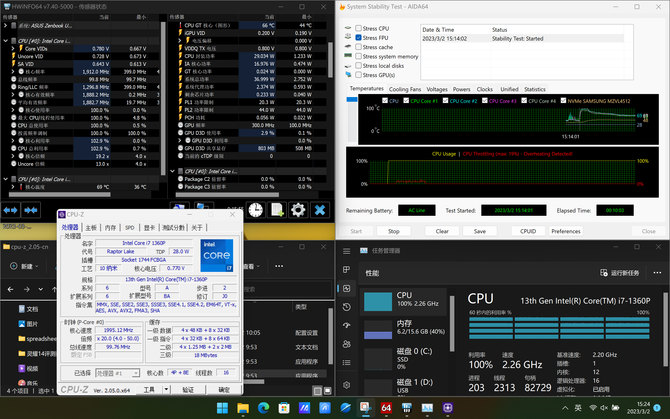The image size is (670, 419).
Task: Click the HWiNFO clock timer icon
Action: [x=256, y=210]
